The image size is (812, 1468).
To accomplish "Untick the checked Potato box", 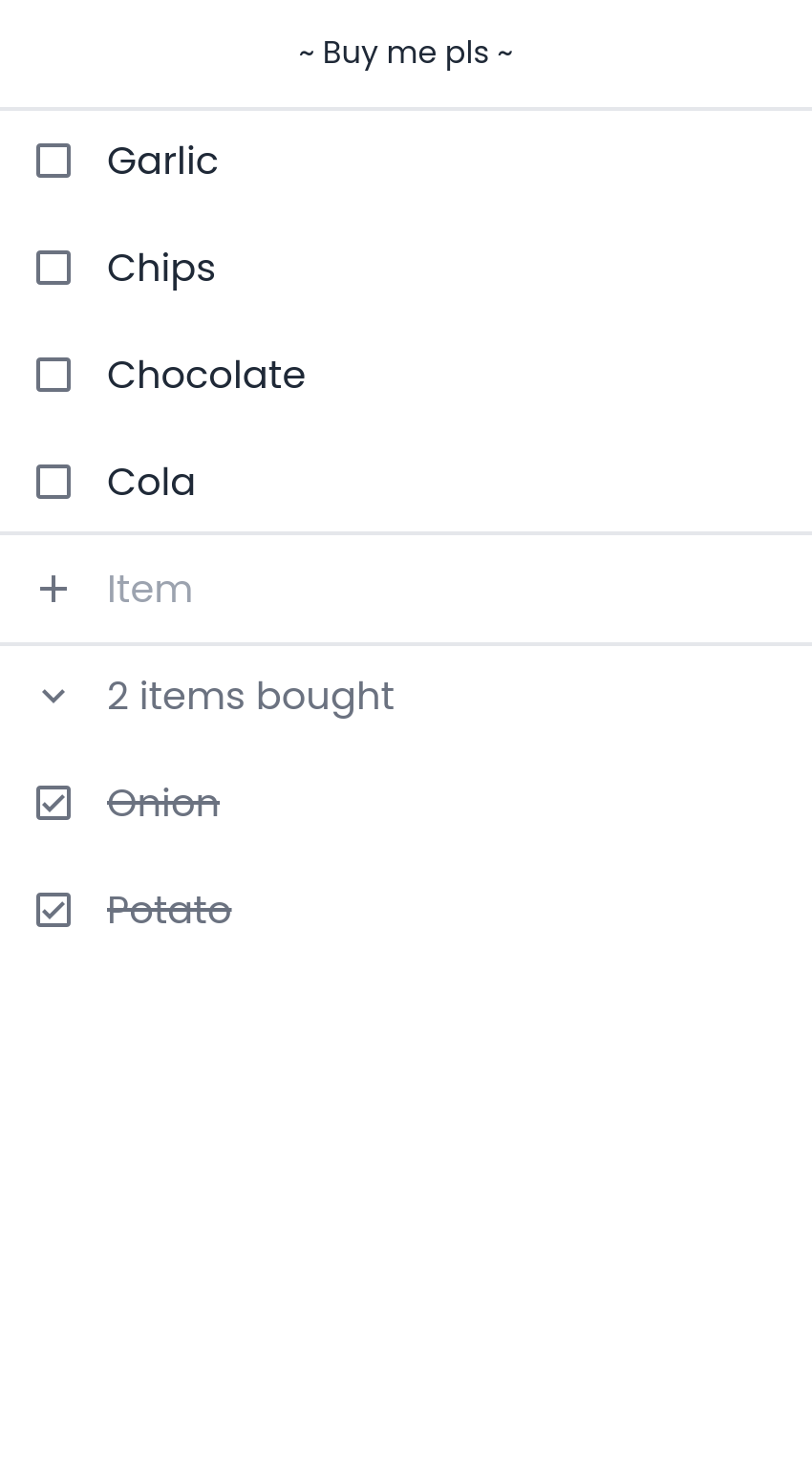I will tap(53, 910).
